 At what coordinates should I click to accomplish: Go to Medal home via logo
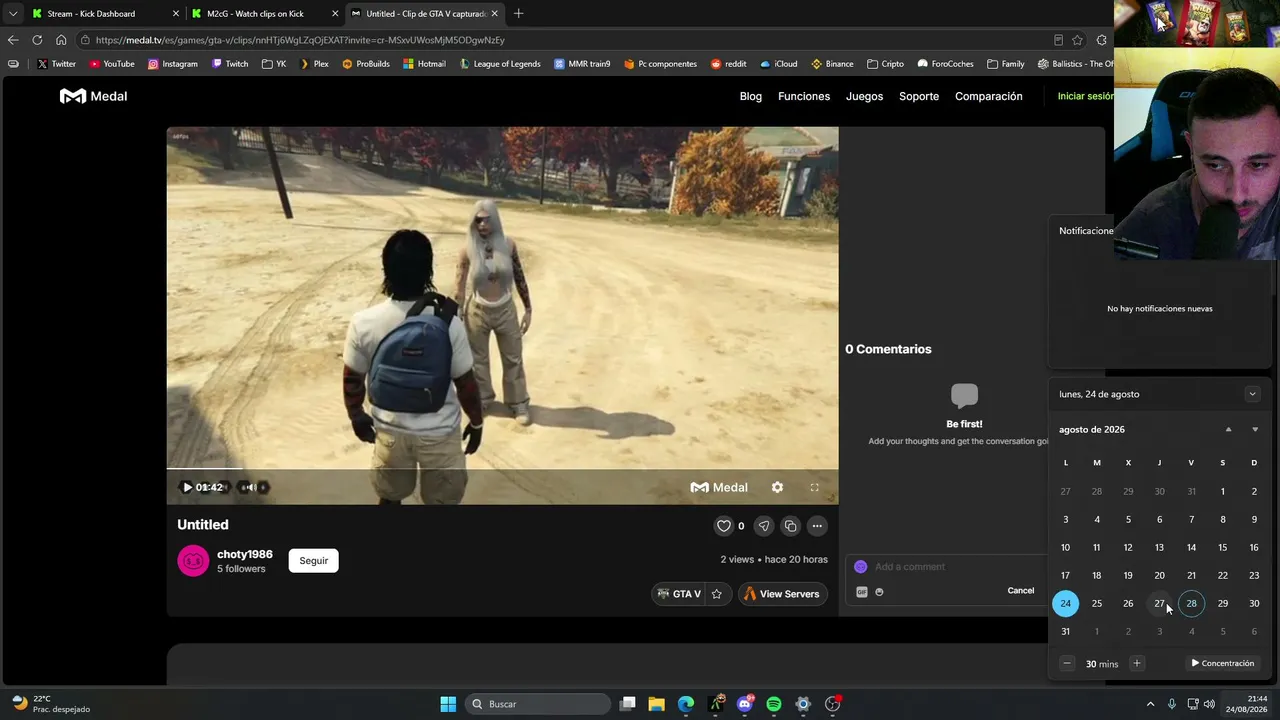point(94,96)
